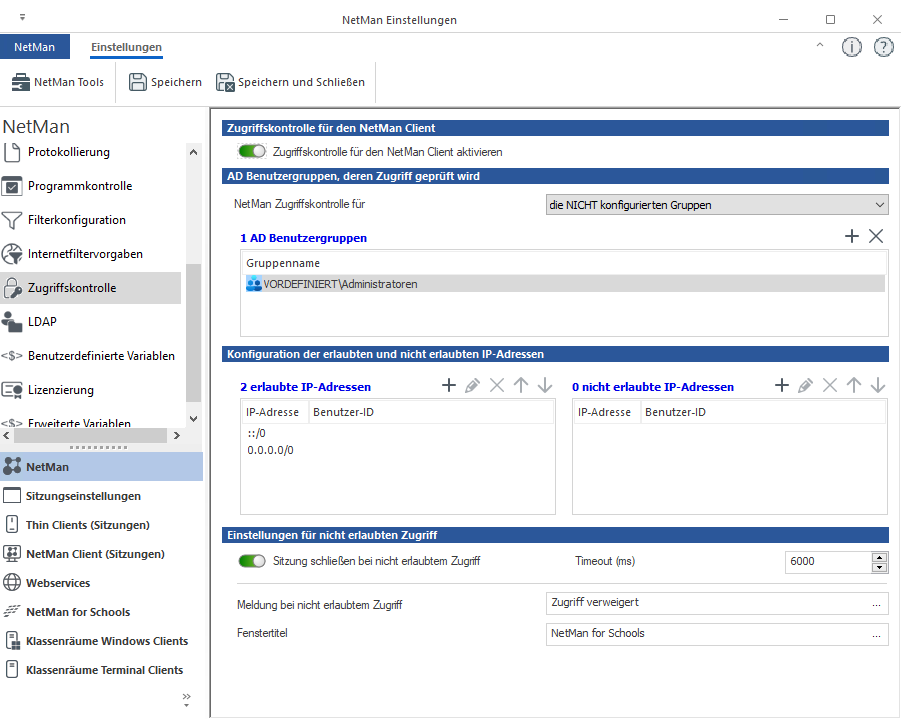Image resolution: width=907 pixels, height=726 pixels.
Task: Expand the sidebar overflow chevron at bottom
Action: (186, 697)
